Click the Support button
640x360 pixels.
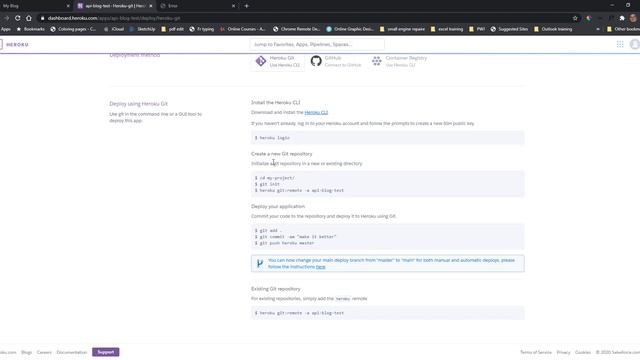106,352
